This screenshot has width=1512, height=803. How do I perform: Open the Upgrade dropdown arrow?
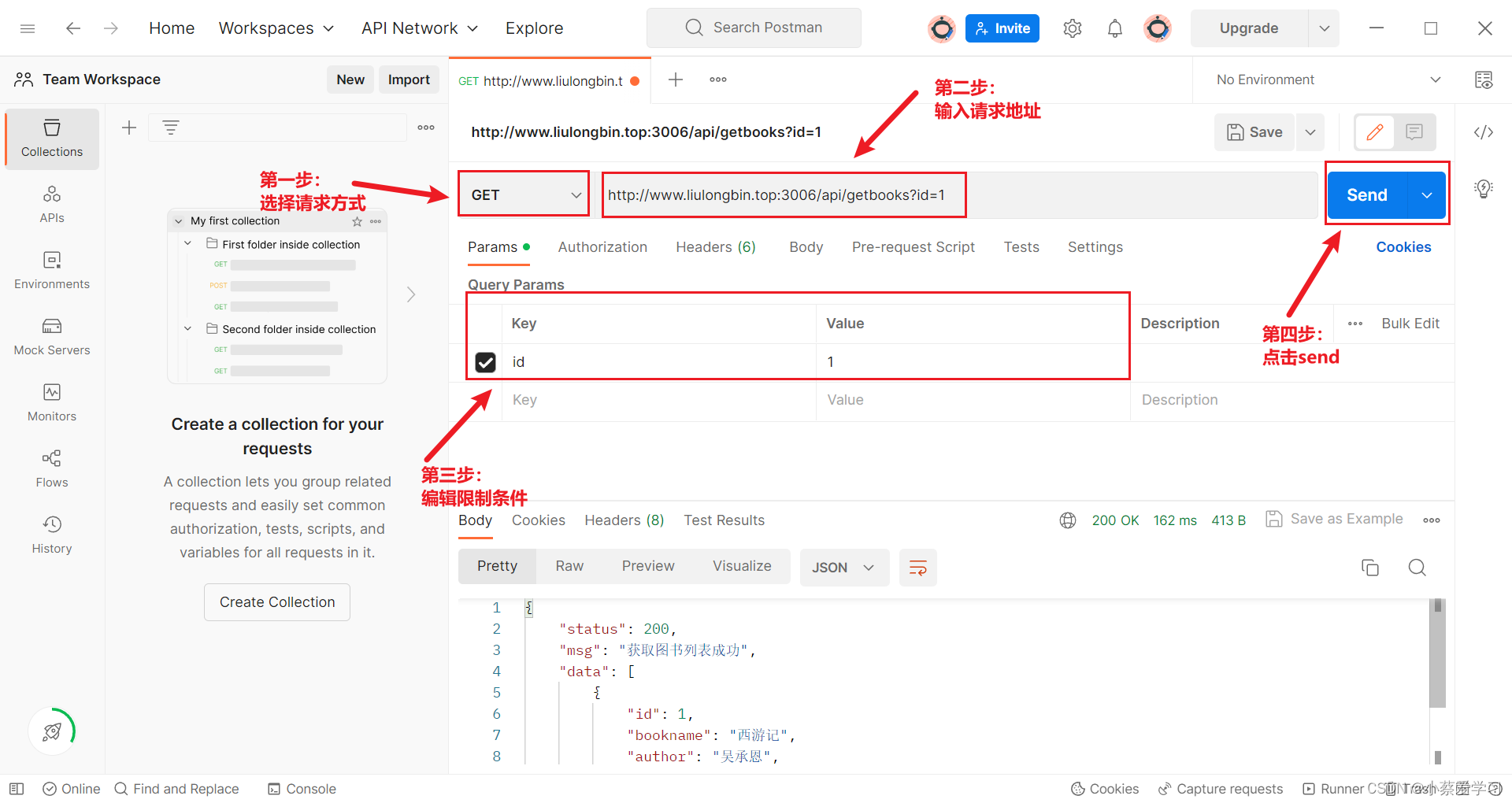1325,28
